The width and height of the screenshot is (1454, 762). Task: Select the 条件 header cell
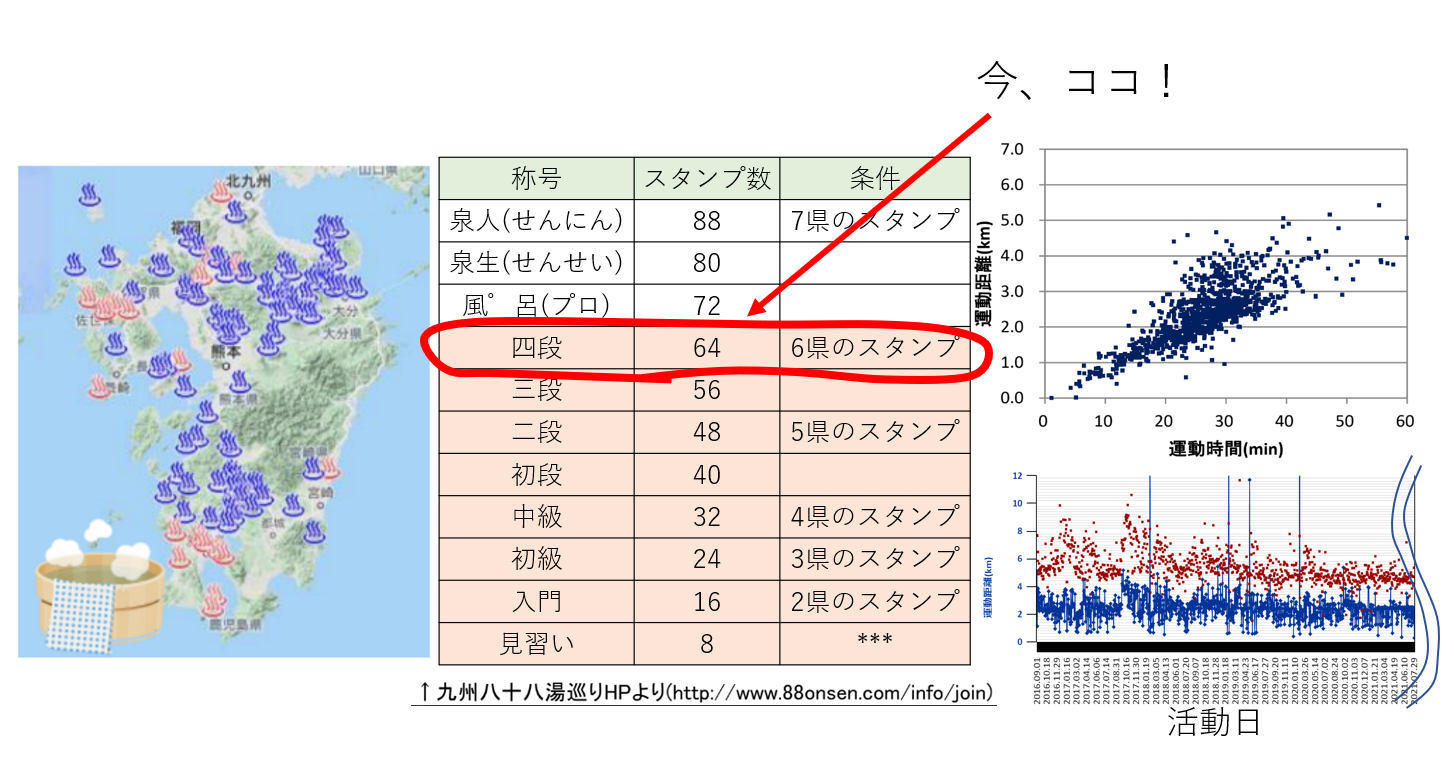tap(875, 178)
